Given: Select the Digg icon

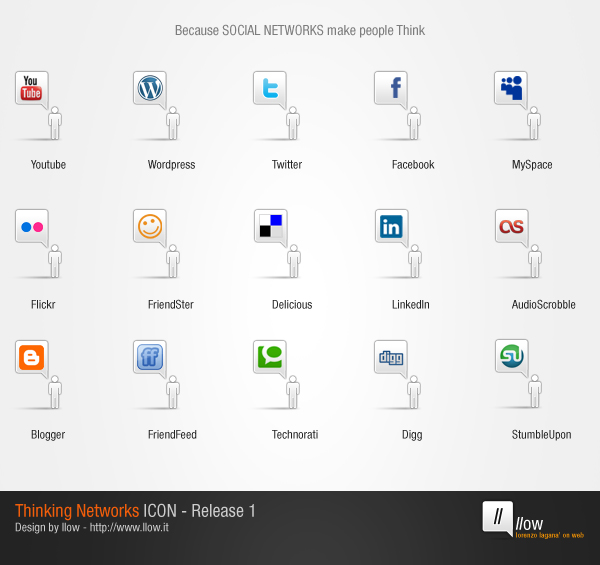Looking at the screenshot, I should (x=391, y=357).
